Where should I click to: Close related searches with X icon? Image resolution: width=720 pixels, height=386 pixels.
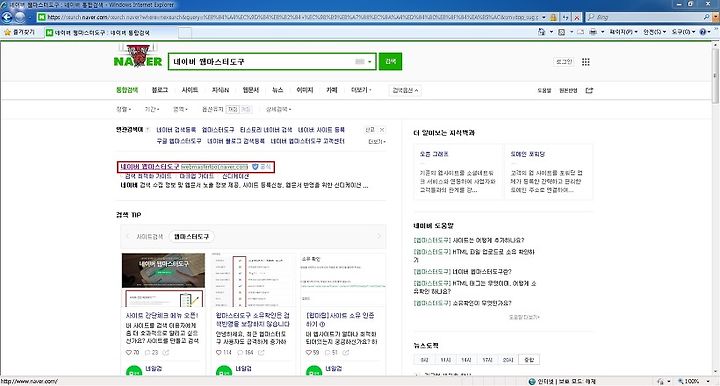[382, 130]
